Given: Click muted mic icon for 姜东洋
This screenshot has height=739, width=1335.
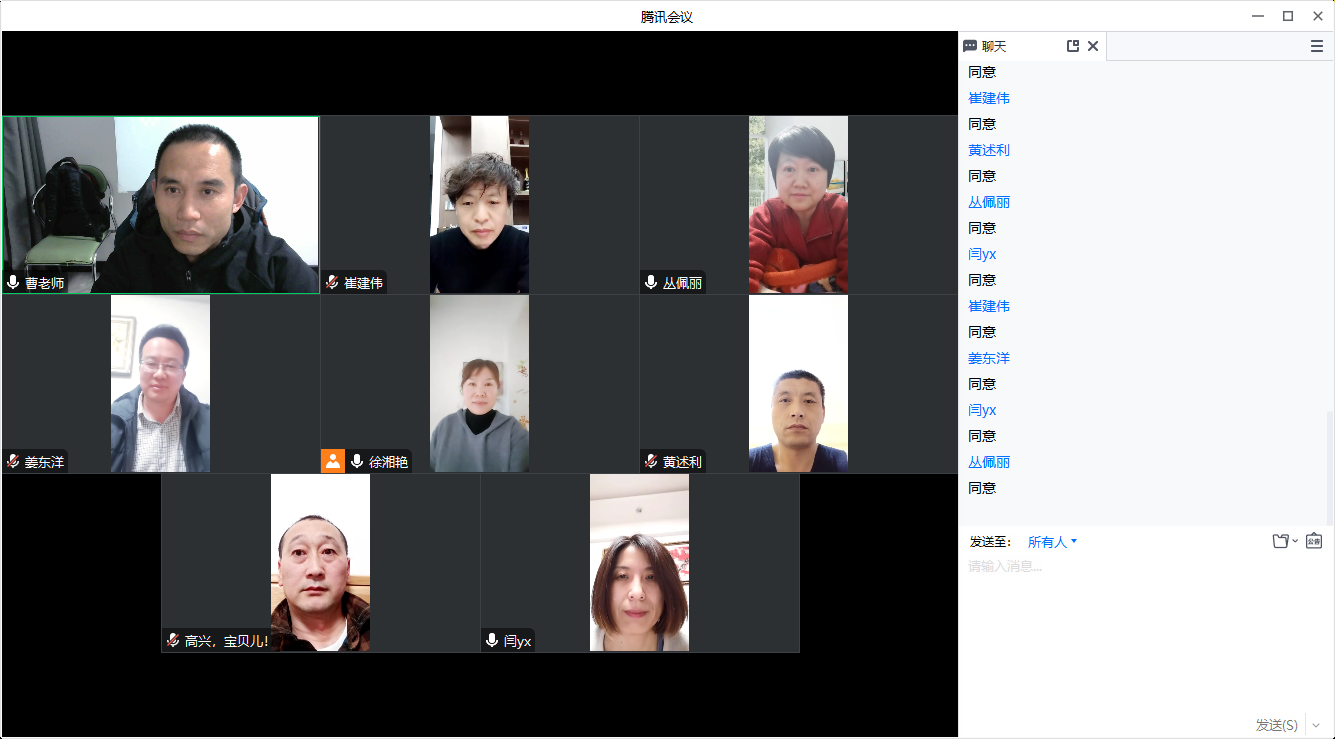Looking at the screenshot, I should [x=13, y=462].
